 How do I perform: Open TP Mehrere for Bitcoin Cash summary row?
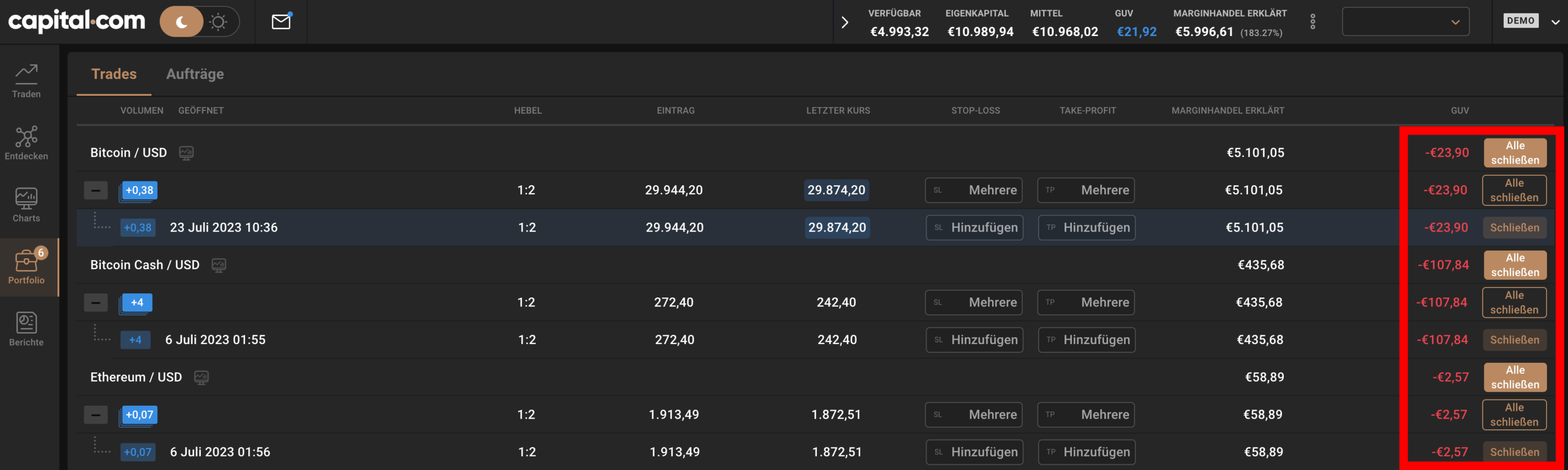(1085, 303)
